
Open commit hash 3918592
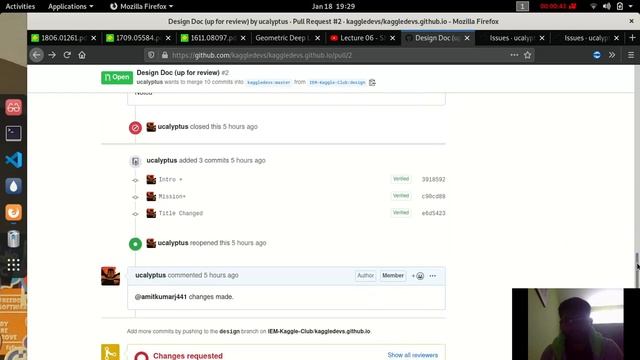(x=433, y=180)
